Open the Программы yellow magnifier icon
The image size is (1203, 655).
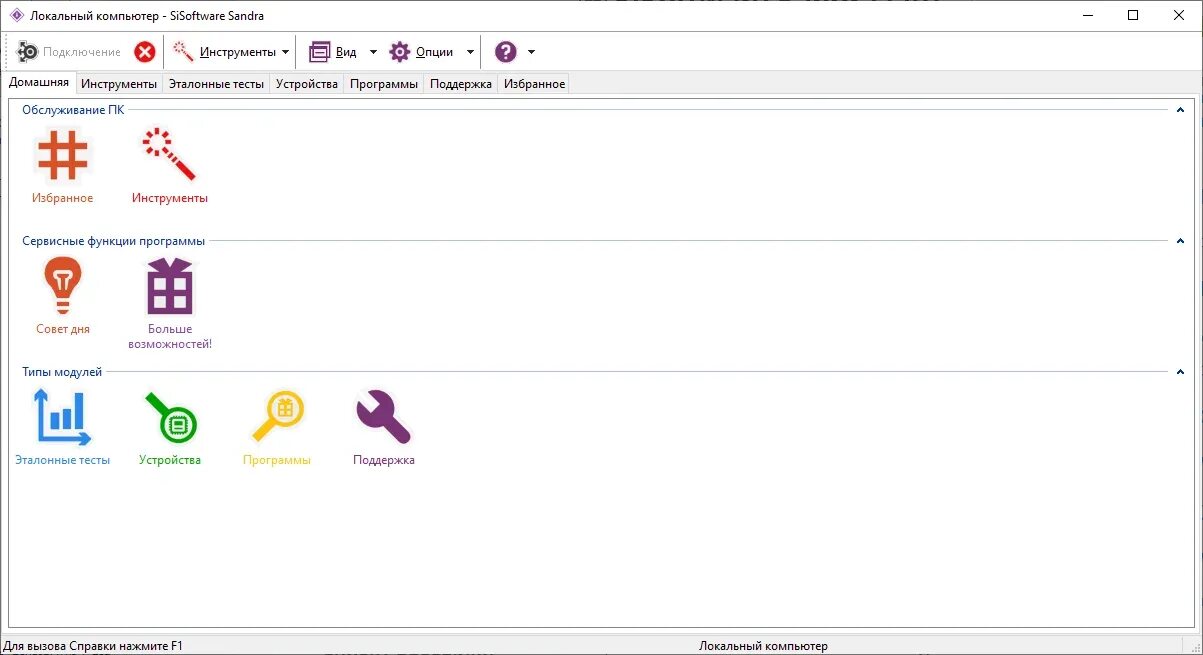277,417
